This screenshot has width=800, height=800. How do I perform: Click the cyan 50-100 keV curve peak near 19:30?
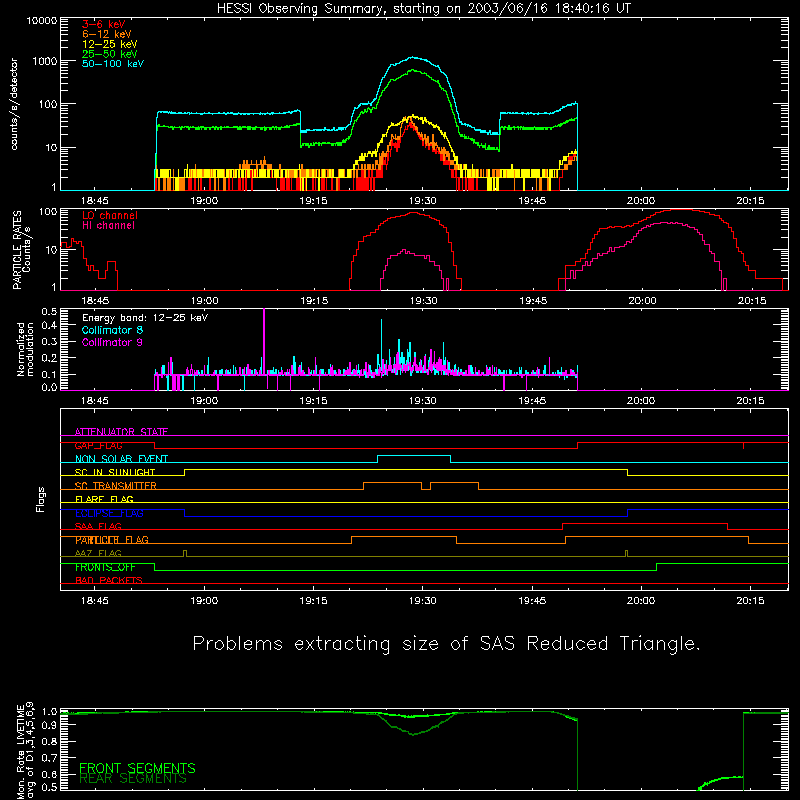tap(413, 58)
